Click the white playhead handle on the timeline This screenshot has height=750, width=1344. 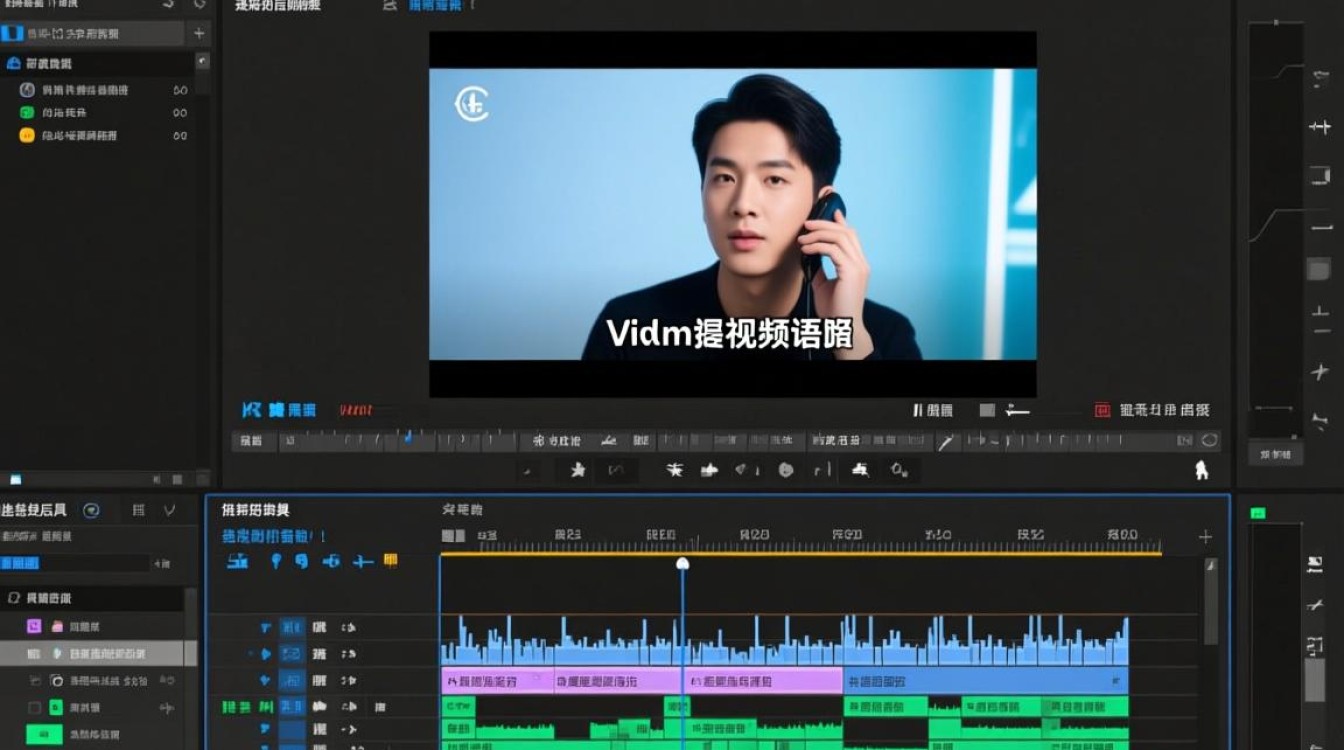683,563
